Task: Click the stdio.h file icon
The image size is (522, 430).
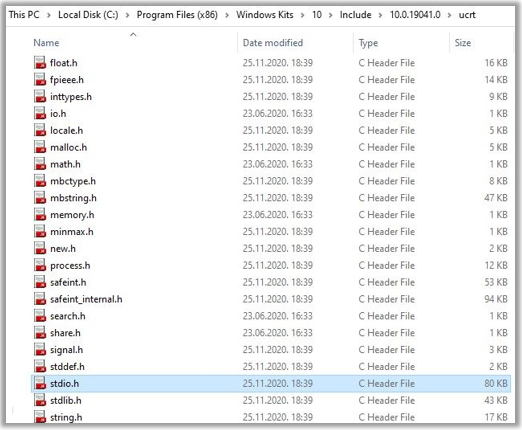Action: point(40,383)
